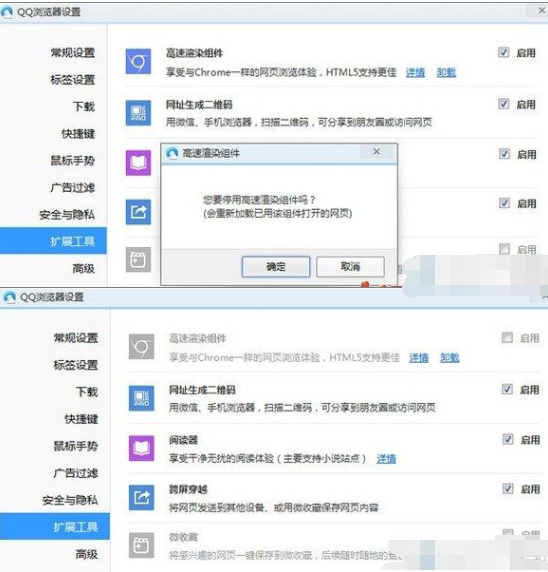Click 确定 to confirm disabling the component
The width and height of the screenshot is (548, 572).
point(276,267)
